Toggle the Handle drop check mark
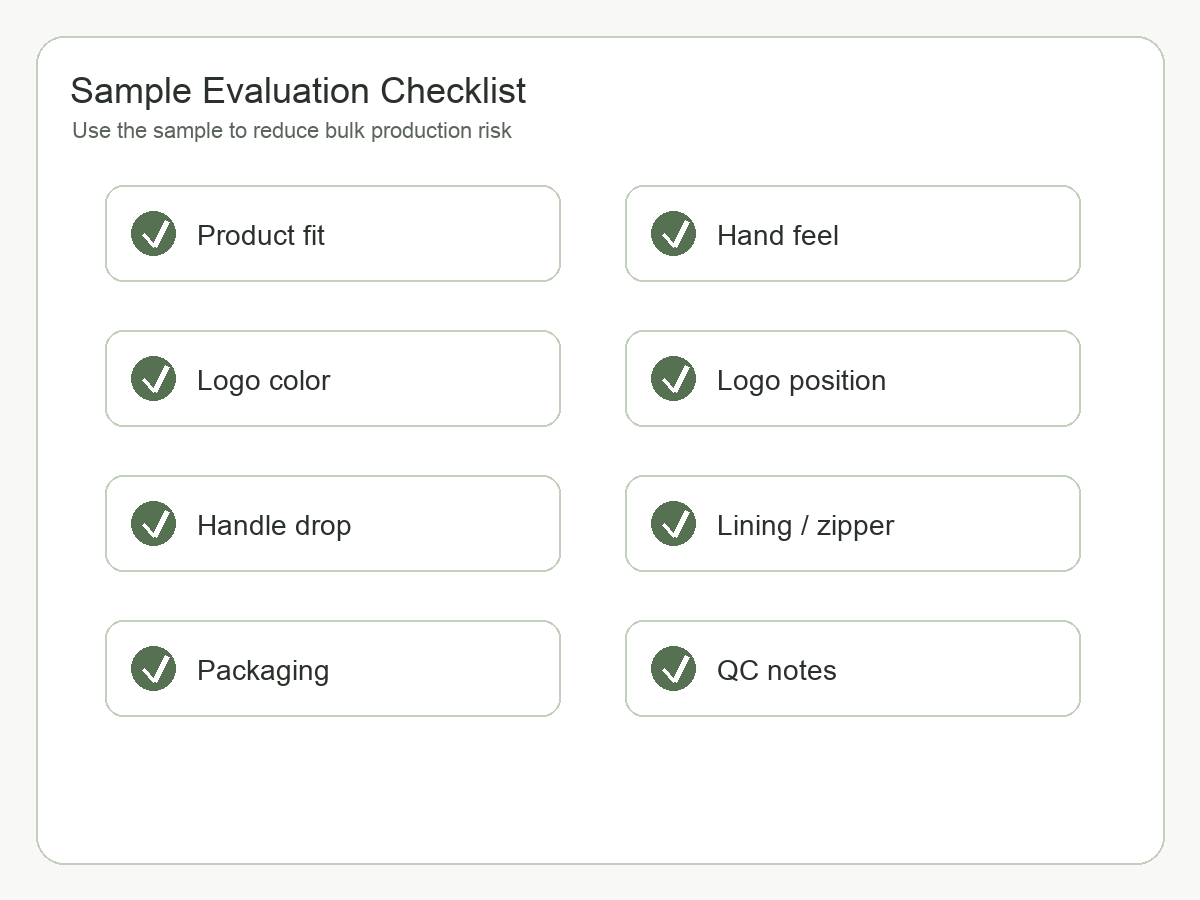This screenshot has width=1200, height=900. pos(153,523)
